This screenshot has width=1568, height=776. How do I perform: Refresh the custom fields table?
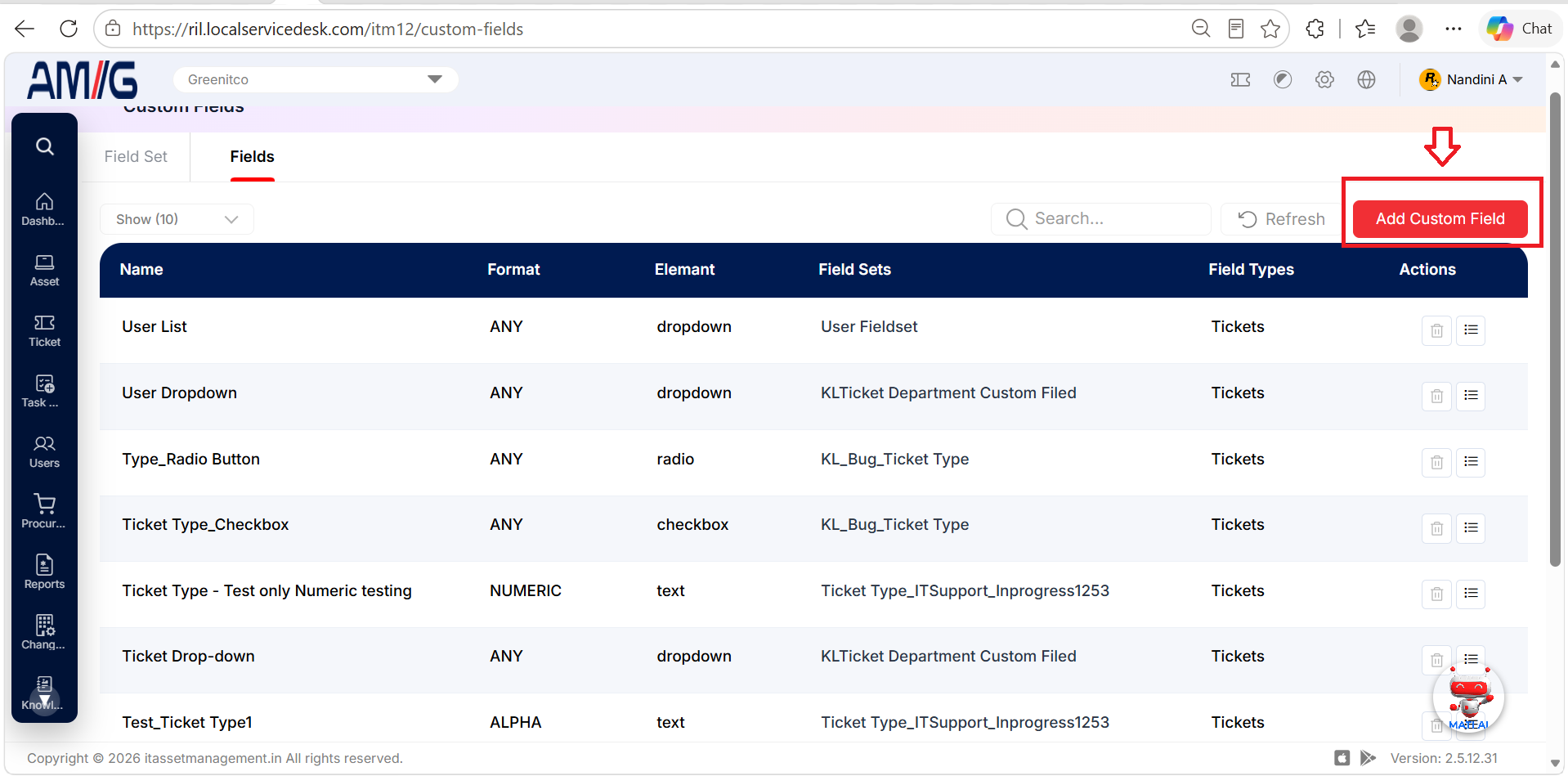1281,219
